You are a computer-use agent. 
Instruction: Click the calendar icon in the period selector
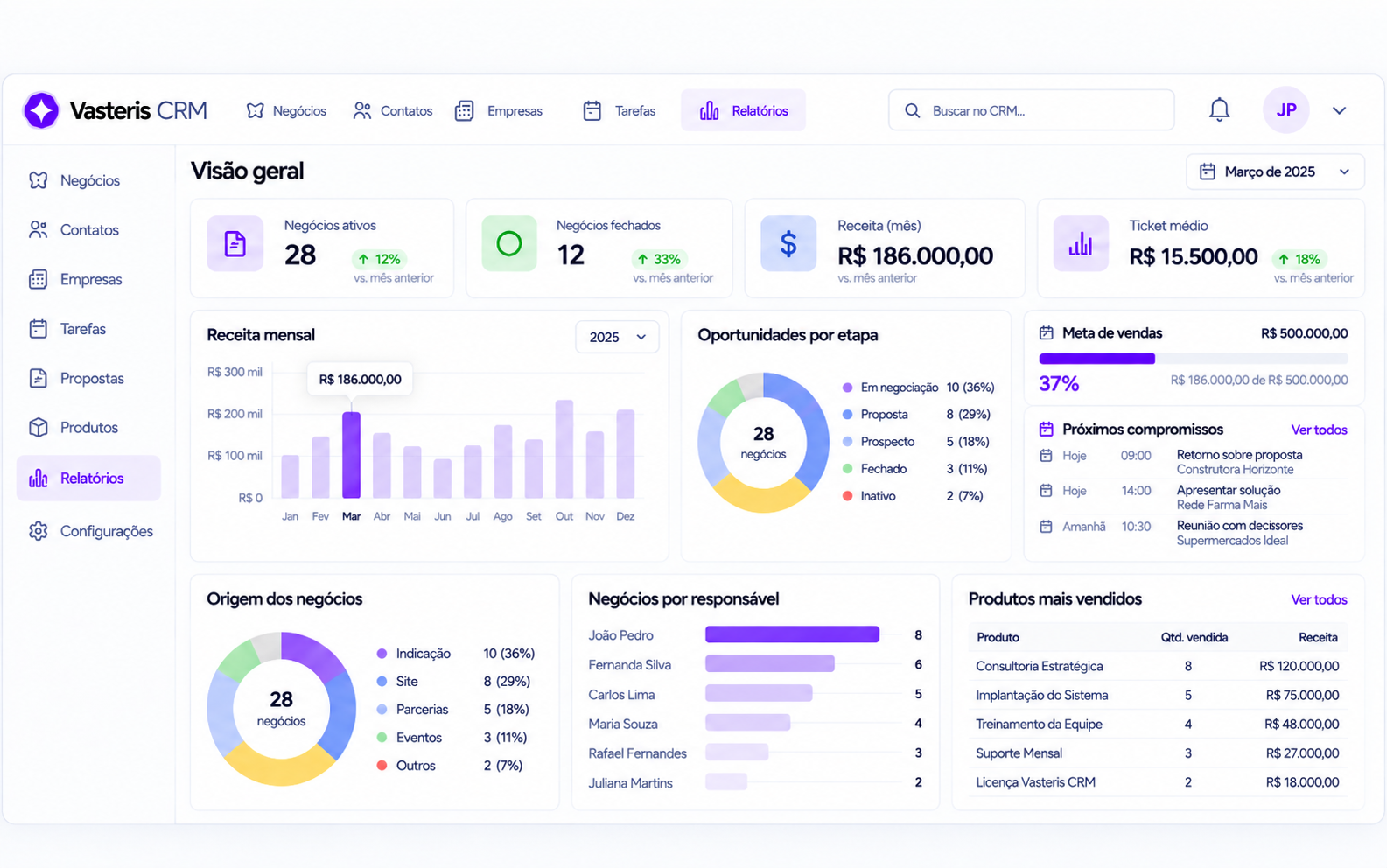1208,171
